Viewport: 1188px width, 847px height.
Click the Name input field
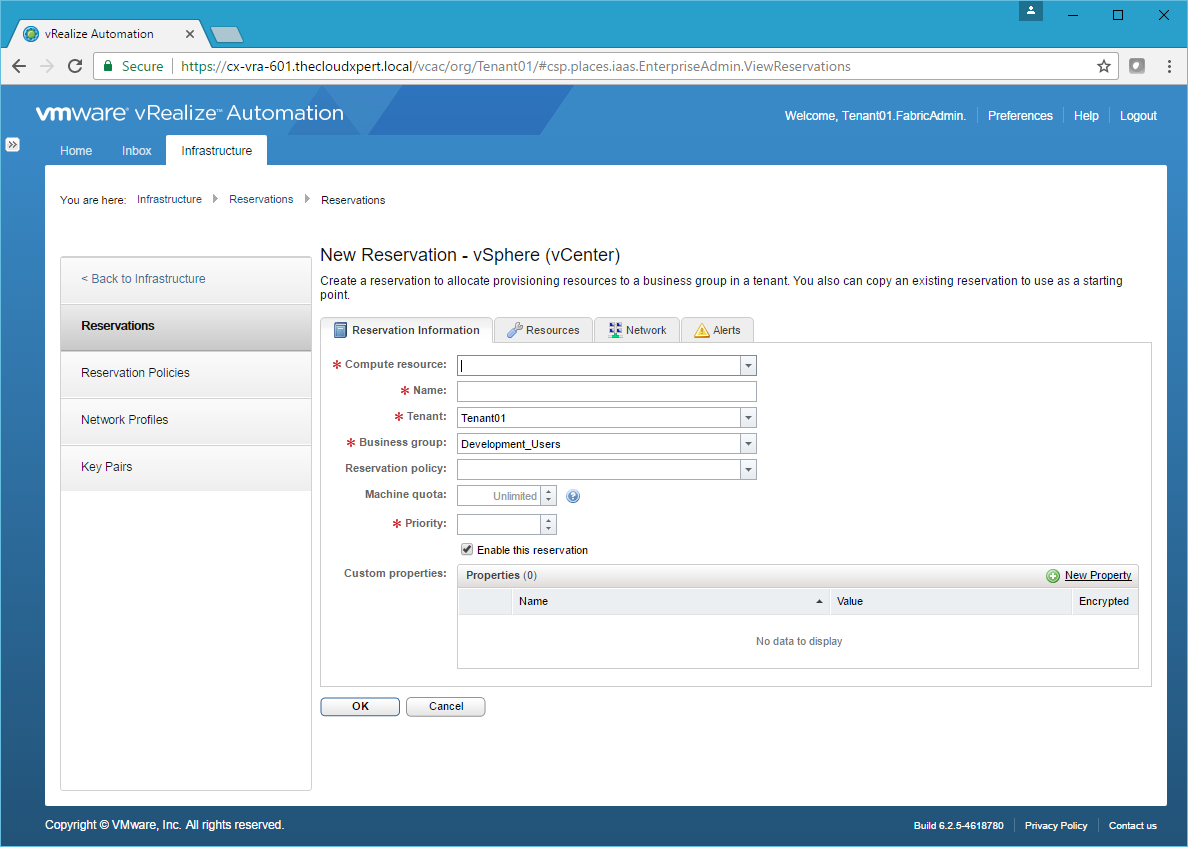[606, 392]
